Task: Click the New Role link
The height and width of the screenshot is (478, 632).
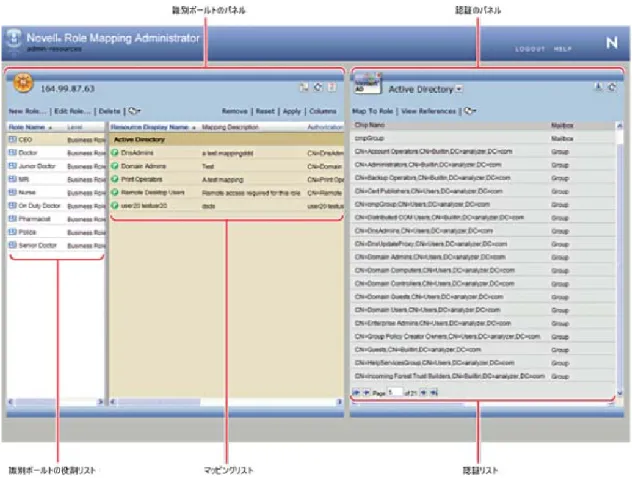Action: (27, 111)
